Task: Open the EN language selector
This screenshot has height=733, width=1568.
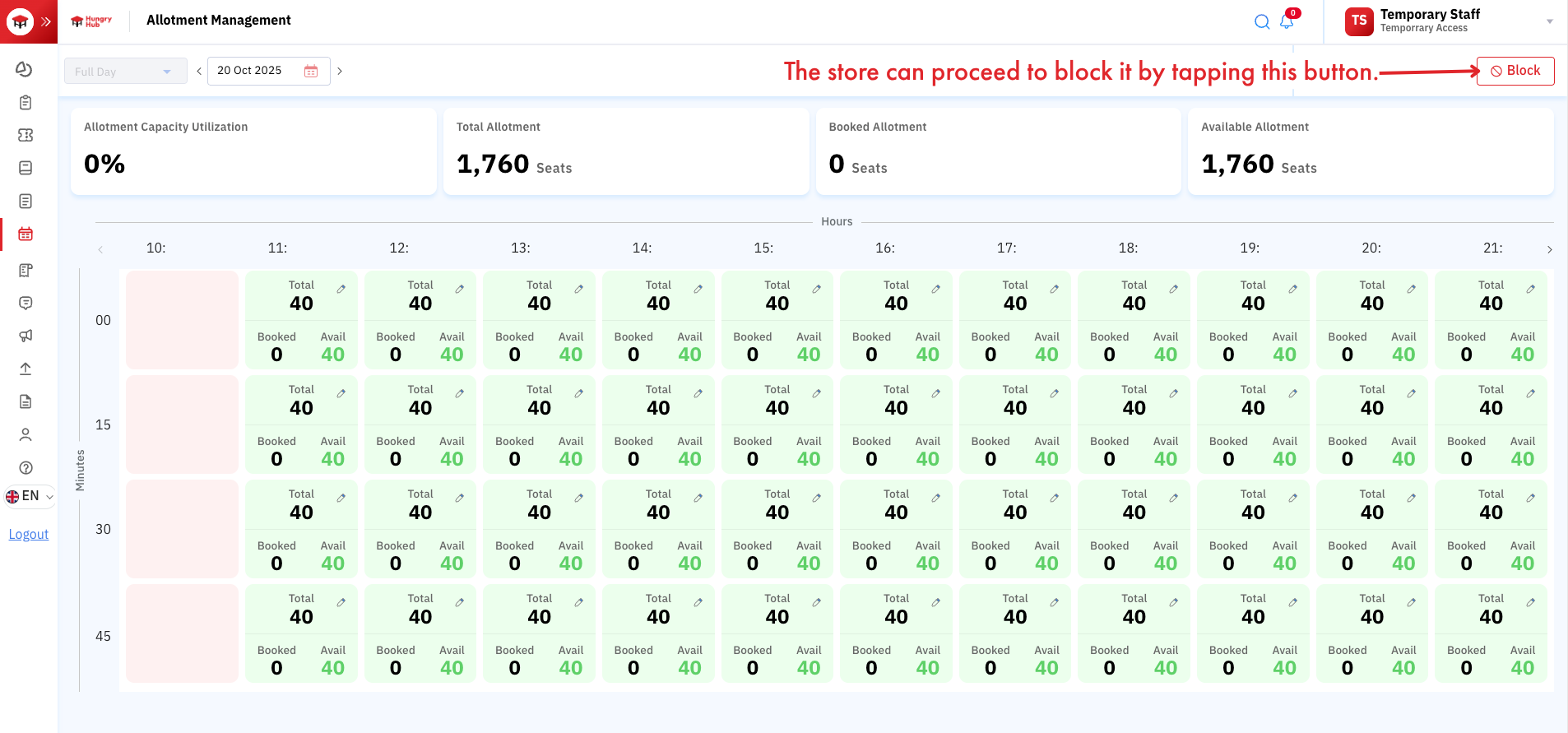Action: point(30,496)
